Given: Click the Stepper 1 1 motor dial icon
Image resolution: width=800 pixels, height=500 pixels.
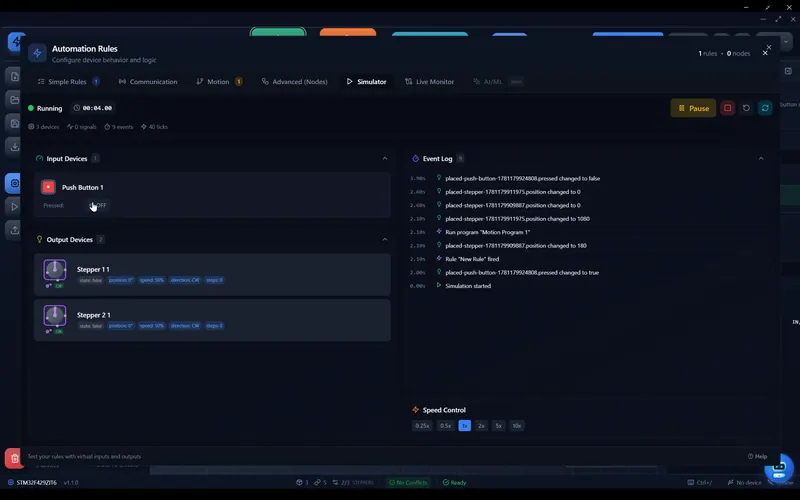Looking at the screenshot, I should (x=55, y=270).
